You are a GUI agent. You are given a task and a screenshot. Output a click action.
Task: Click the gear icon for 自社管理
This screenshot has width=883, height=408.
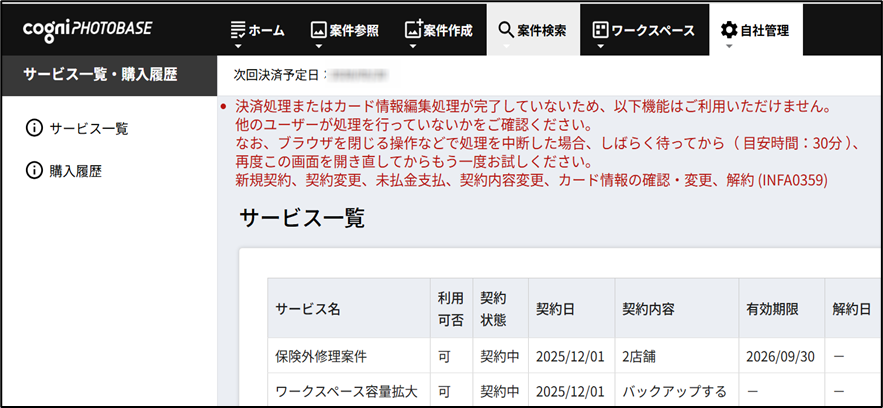click(728, 30)
